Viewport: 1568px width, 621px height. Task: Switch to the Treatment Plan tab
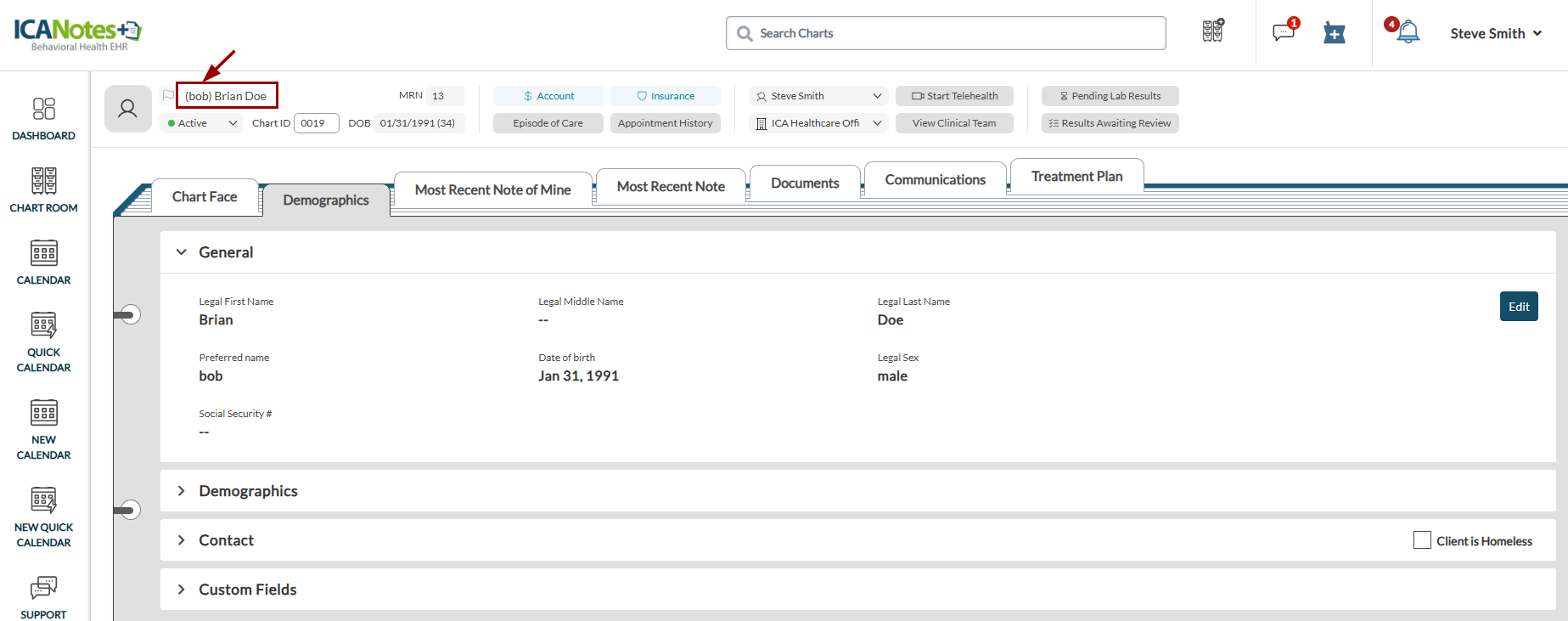pyautogui.click(x=1076, y=177)
